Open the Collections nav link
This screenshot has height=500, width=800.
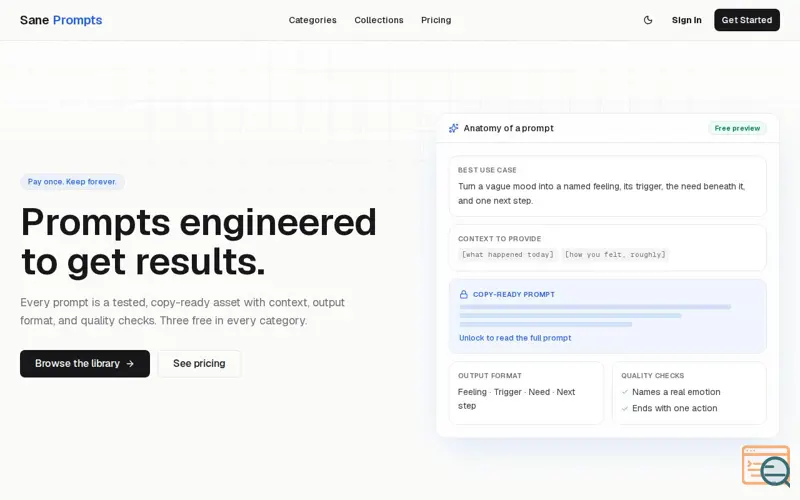(x=379, y=20)
